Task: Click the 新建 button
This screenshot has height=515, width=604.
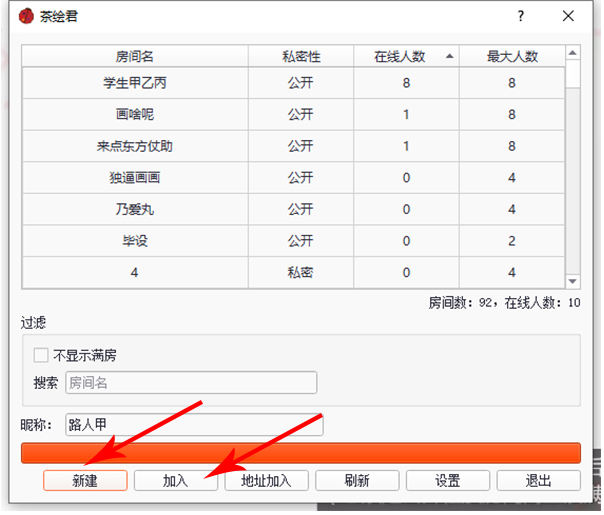Action: [x=85, y=480]
